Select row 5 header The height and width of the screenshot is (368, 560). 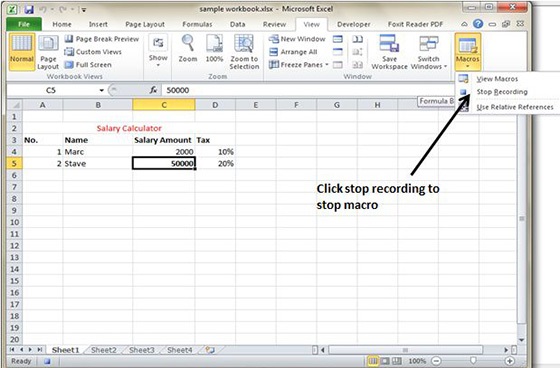tap(15, 164)
